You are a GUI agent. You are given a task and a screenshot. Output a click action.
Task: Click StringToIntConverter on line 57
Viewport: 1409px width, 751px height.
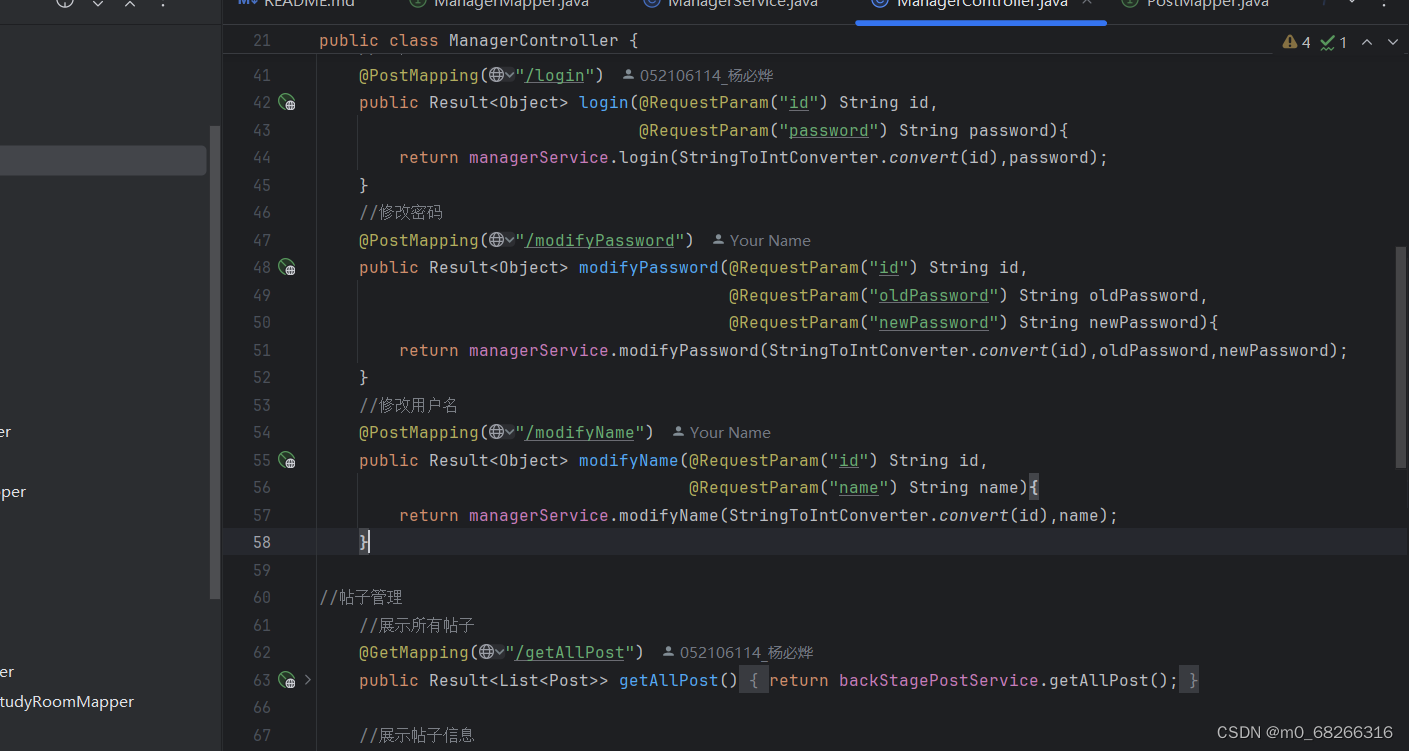[829, 515]
